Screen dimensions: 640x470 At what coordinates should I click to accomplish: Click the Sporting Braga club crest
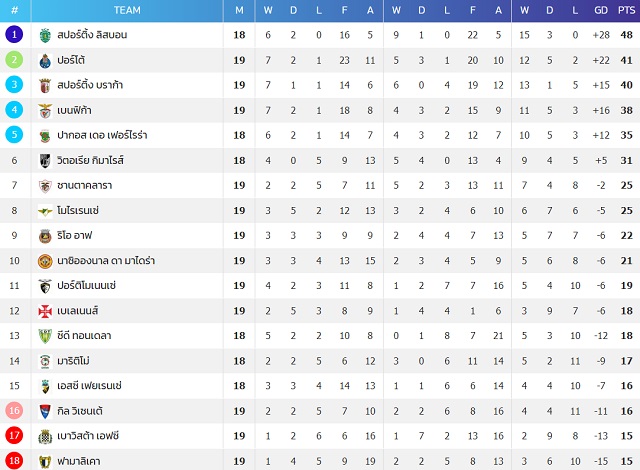pyautogui.click(x=45, y=85)
